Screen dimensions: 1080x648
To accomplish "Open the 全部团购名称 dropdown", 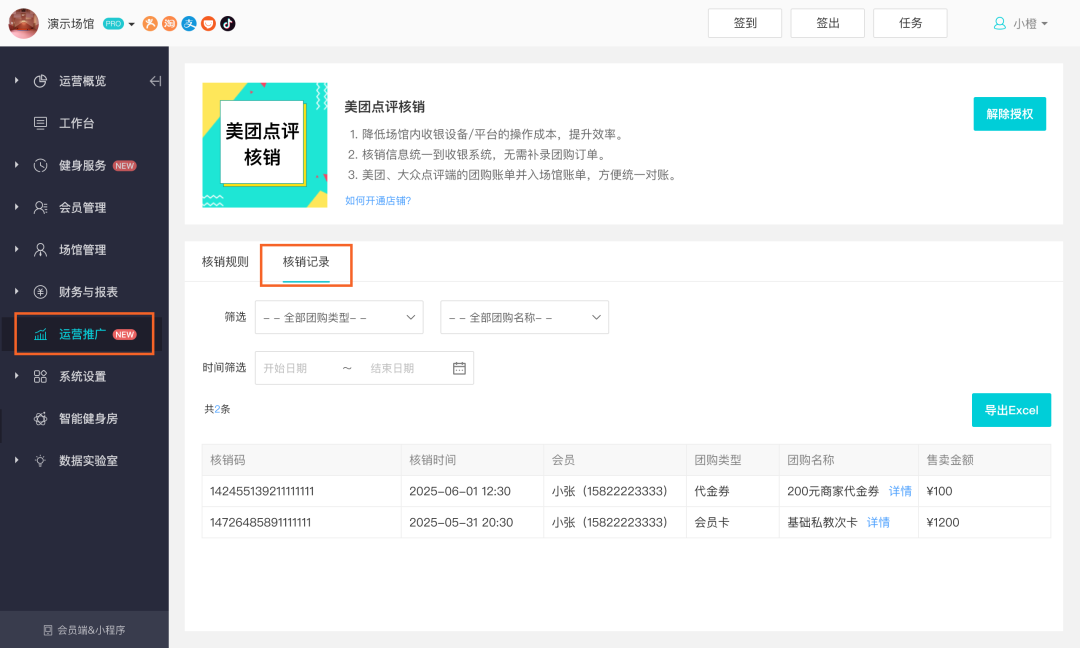I will point(524,317).
